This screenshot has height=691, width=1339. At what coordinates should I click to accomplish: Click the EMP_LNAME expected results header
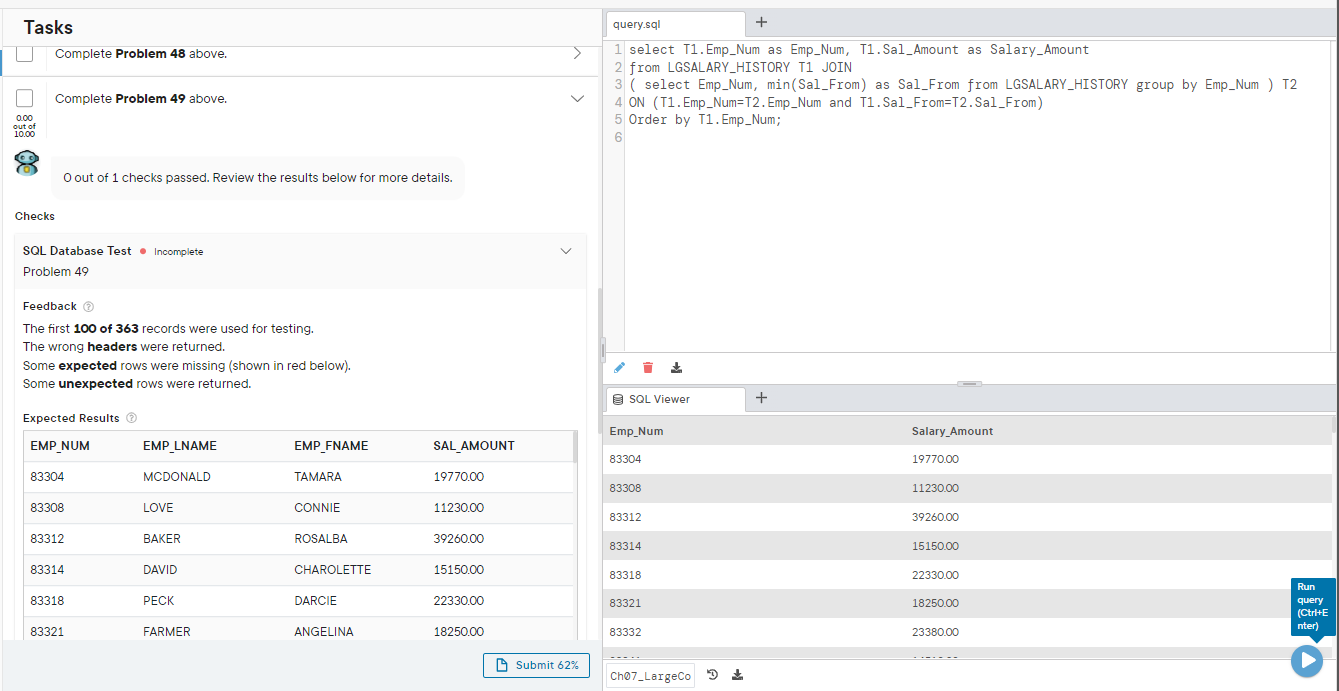(180, 446)
